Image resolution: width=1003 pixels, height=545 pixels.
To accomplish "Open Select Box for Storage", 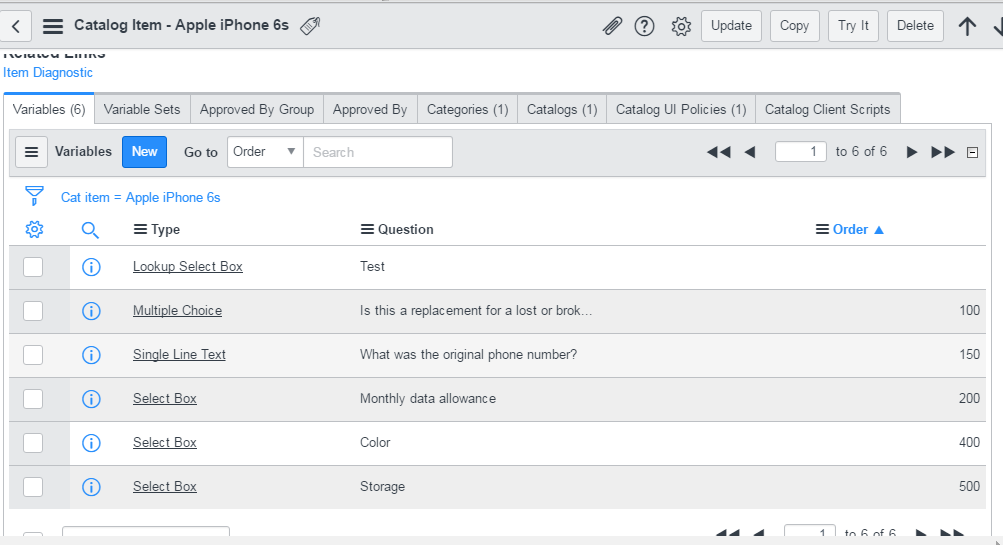I will click(x=164, y=487).
